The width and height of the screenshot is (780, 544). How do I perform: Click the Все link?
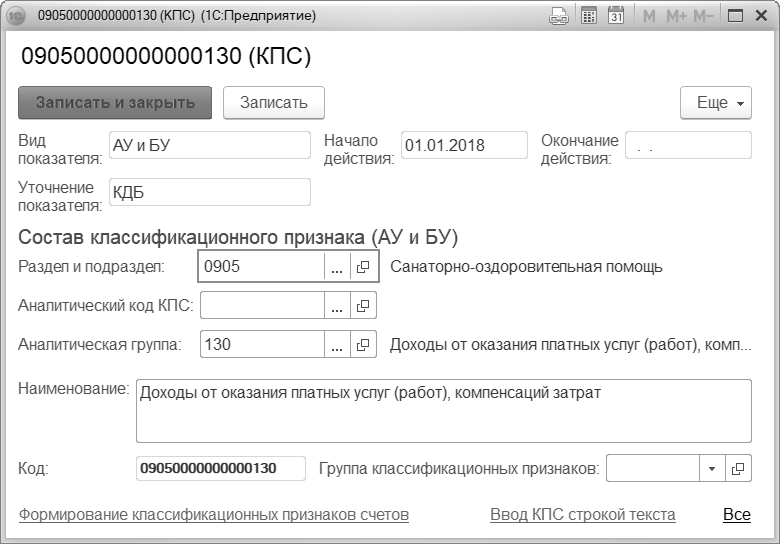coord(737,514)
